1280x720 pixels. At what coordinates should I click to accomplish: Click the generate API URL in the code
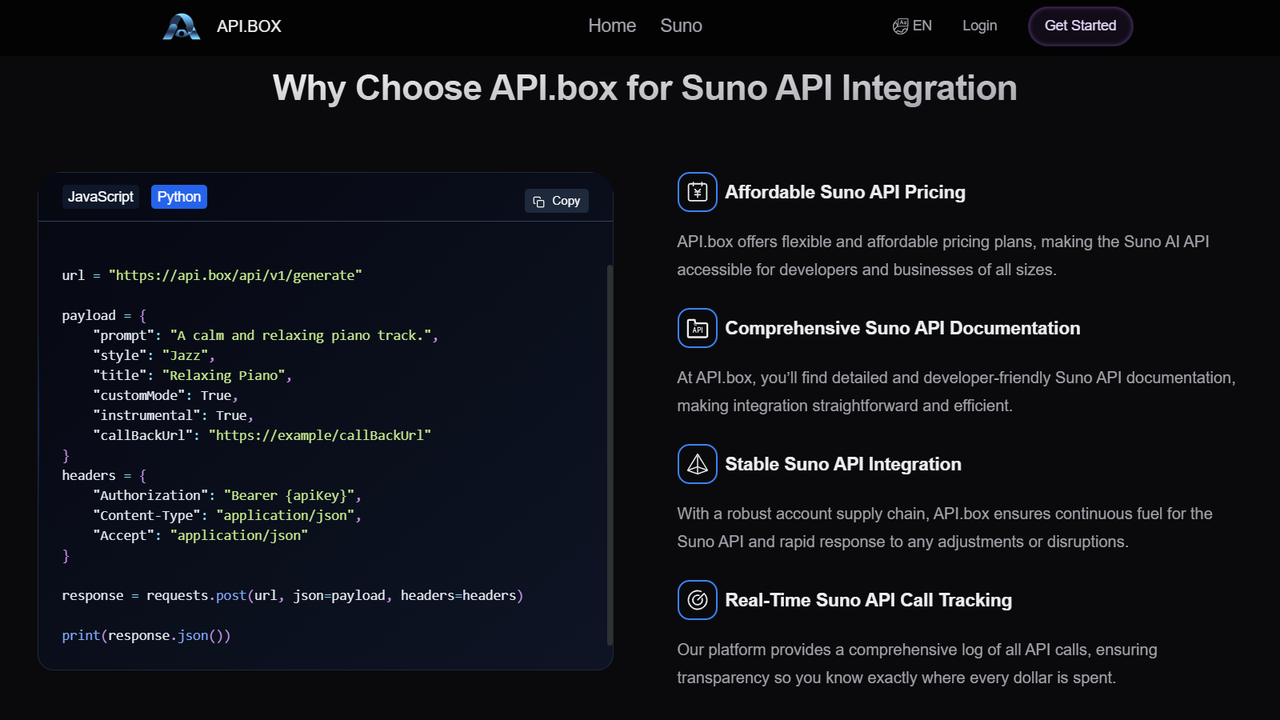point(237,275)
